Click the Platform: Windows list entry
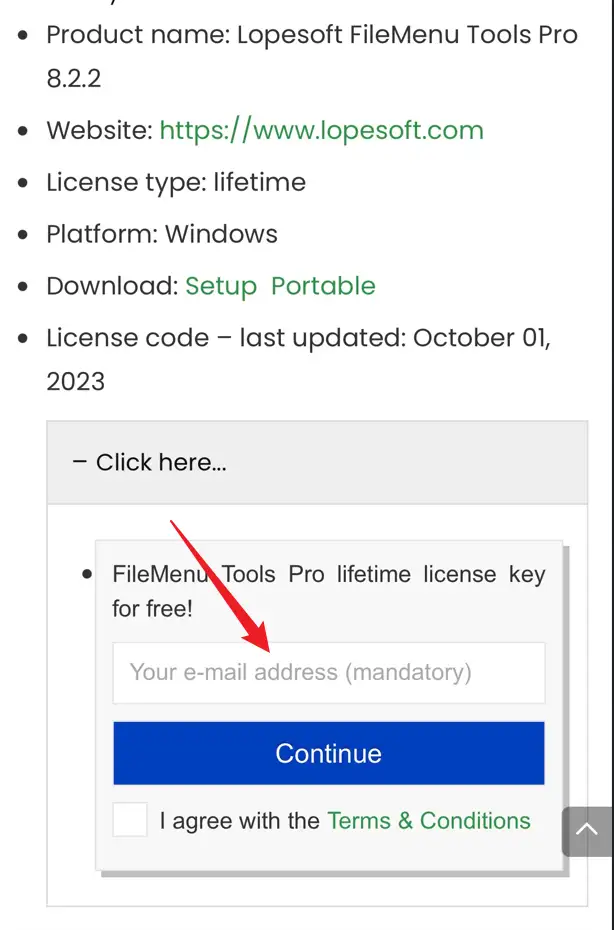This screenshot has width=614, height=930. 161,235
